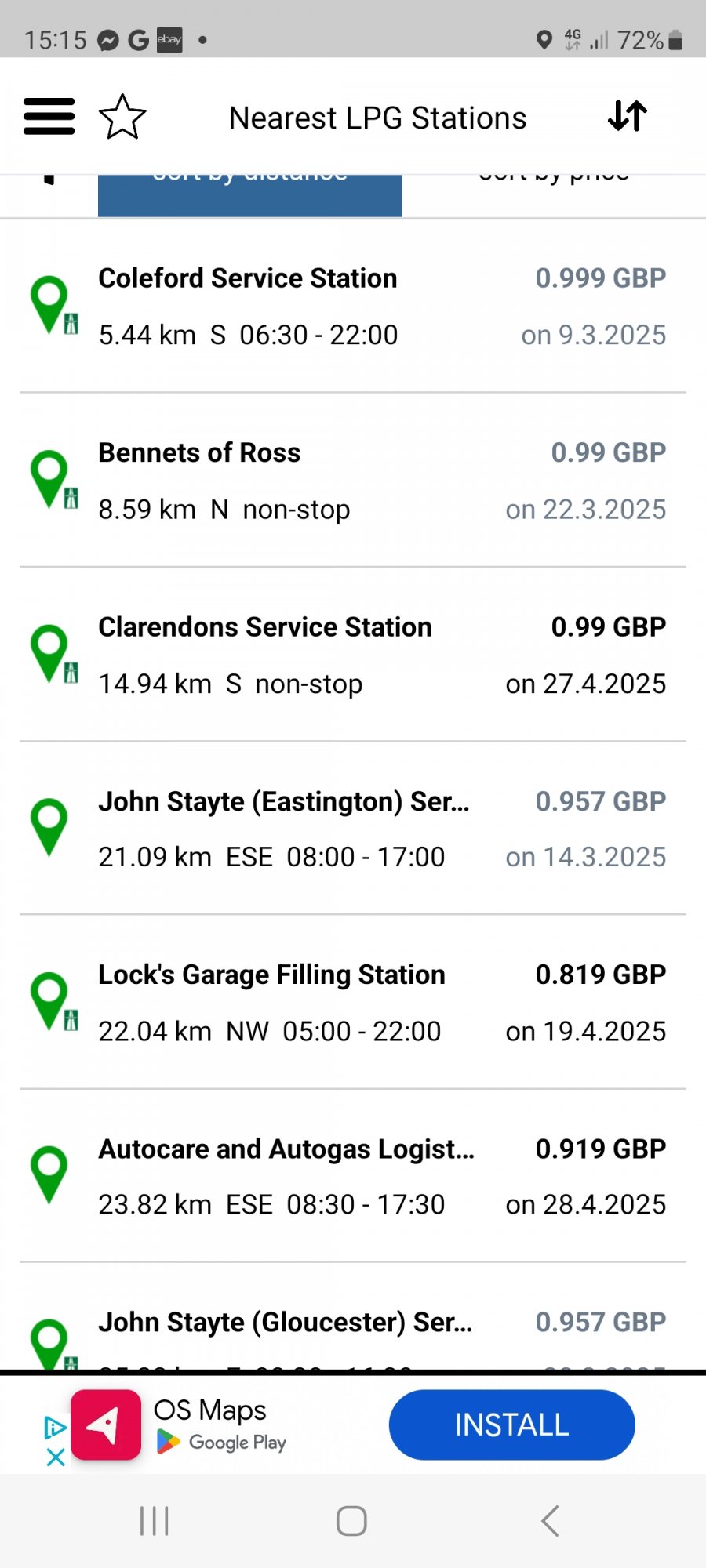This screenshot has width=706, height=1568.
Task: Open Lock's Garage Filling Station entry
Action: (353, 1002)
